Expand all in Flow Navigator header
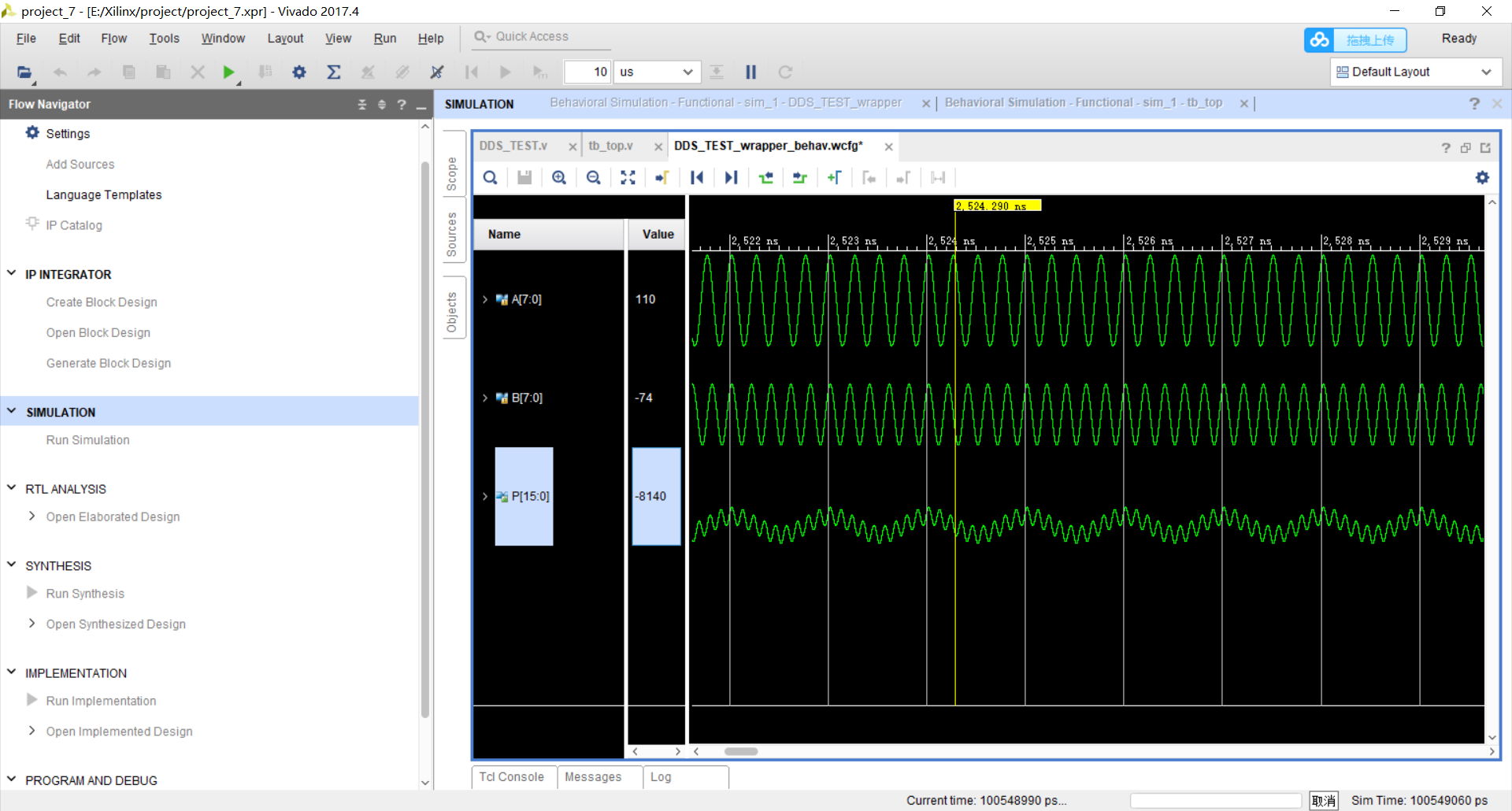This screenshot has width=1512, height=811. click(x=382, y=105)
